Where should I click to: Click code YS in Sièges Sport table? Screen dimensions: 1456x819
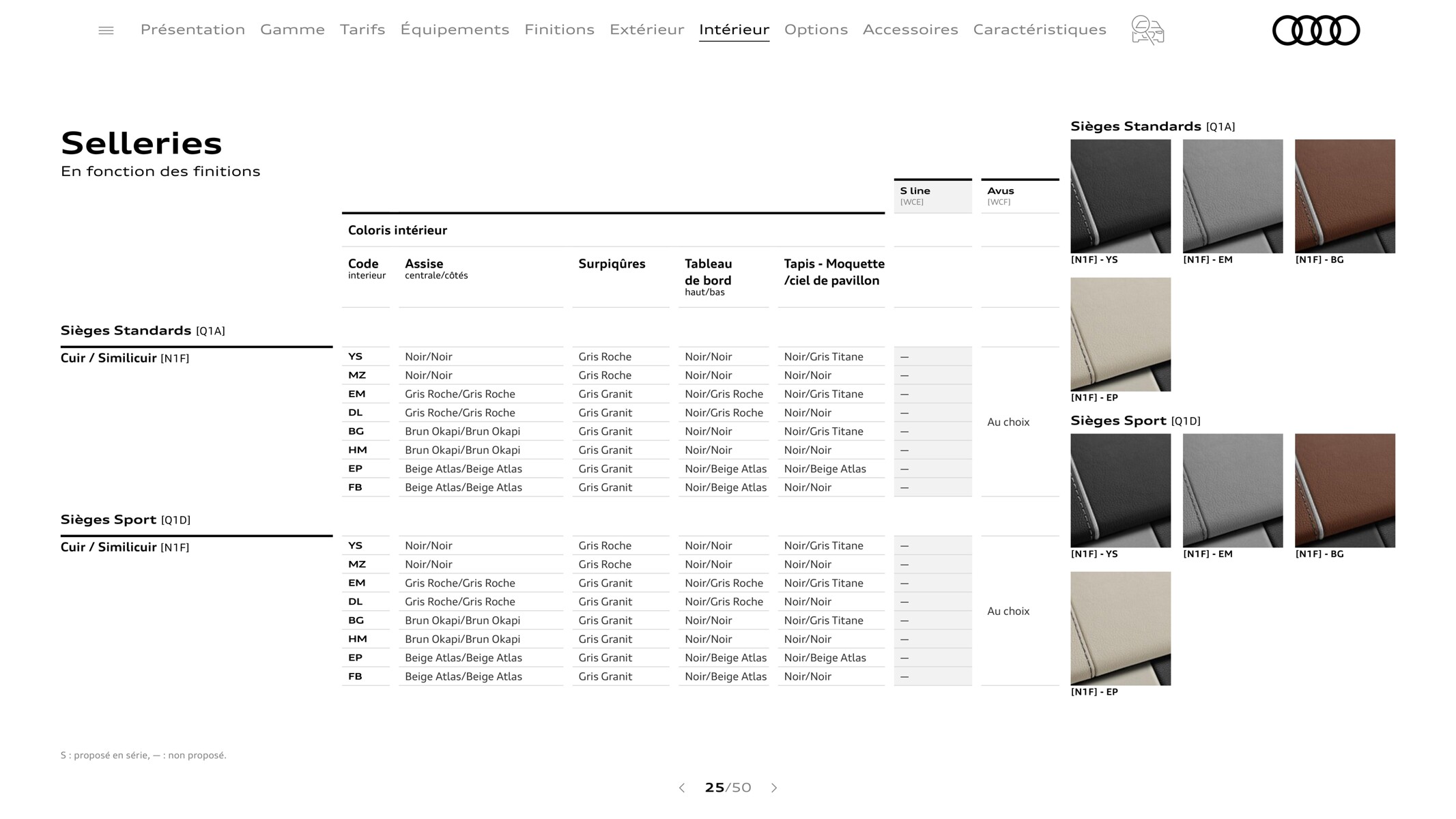point(356,546)
